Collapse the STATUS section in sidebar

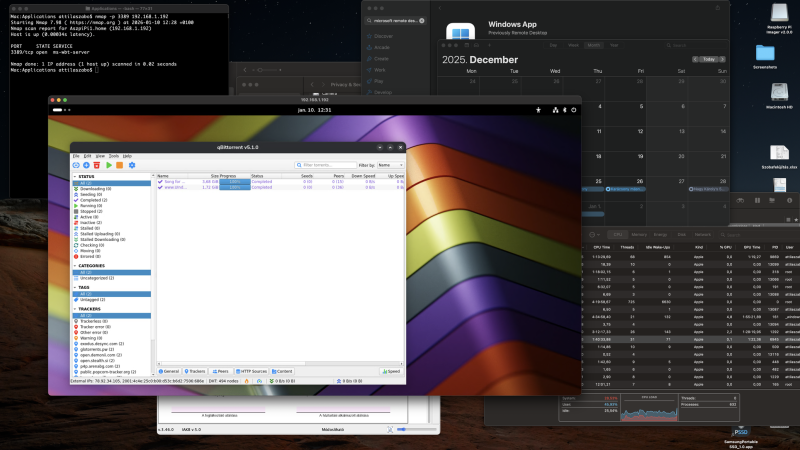point(75,177)
